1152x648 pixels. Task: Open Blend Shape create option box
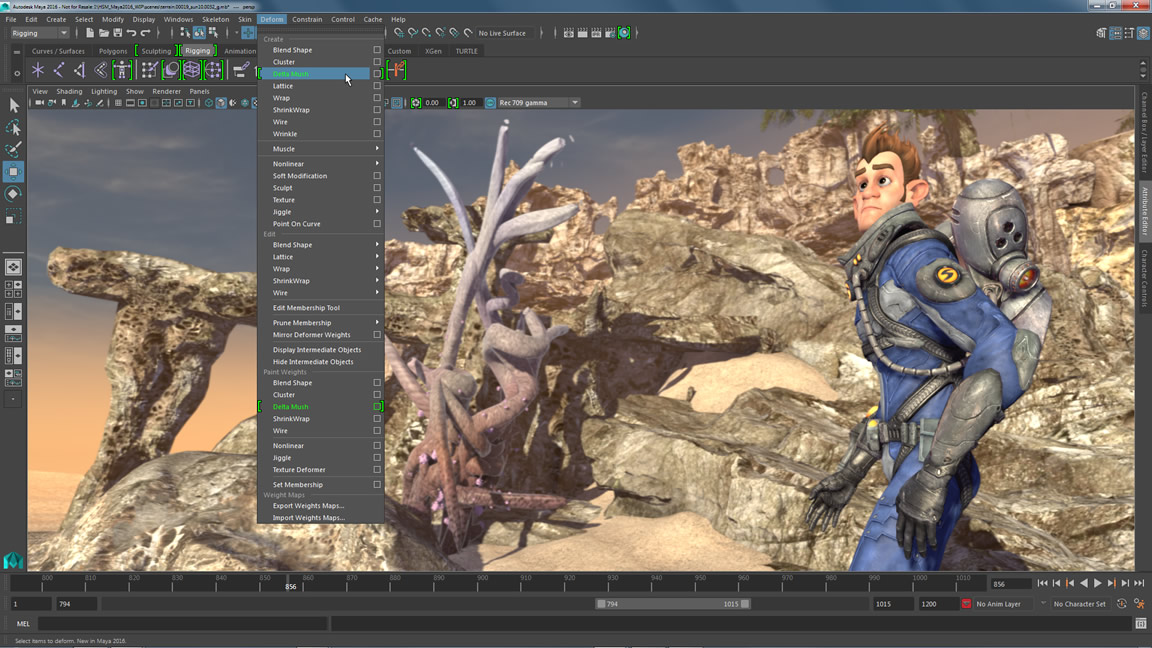377,50
